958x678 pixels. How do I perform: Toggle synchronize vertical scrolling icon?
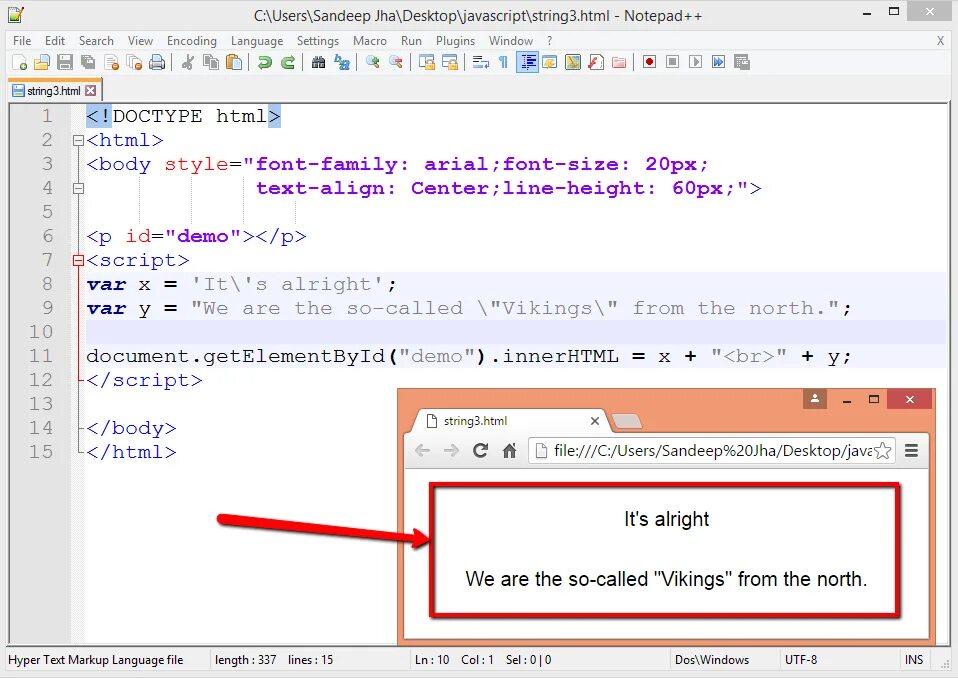[x=426, y=62]
